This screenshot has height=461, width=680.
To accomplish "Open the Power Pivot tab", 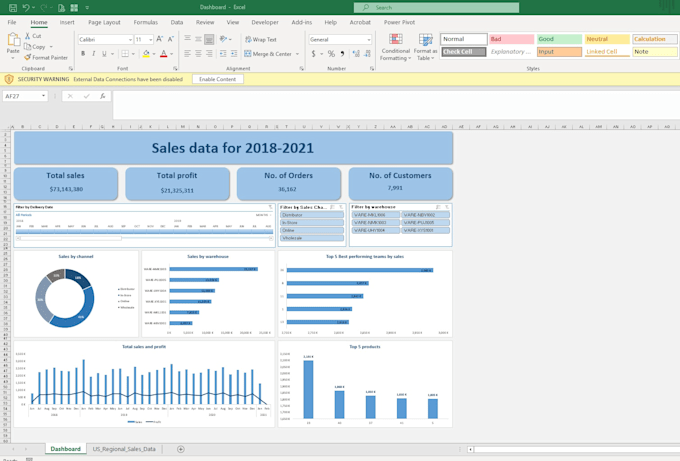I will pos(399,22).
